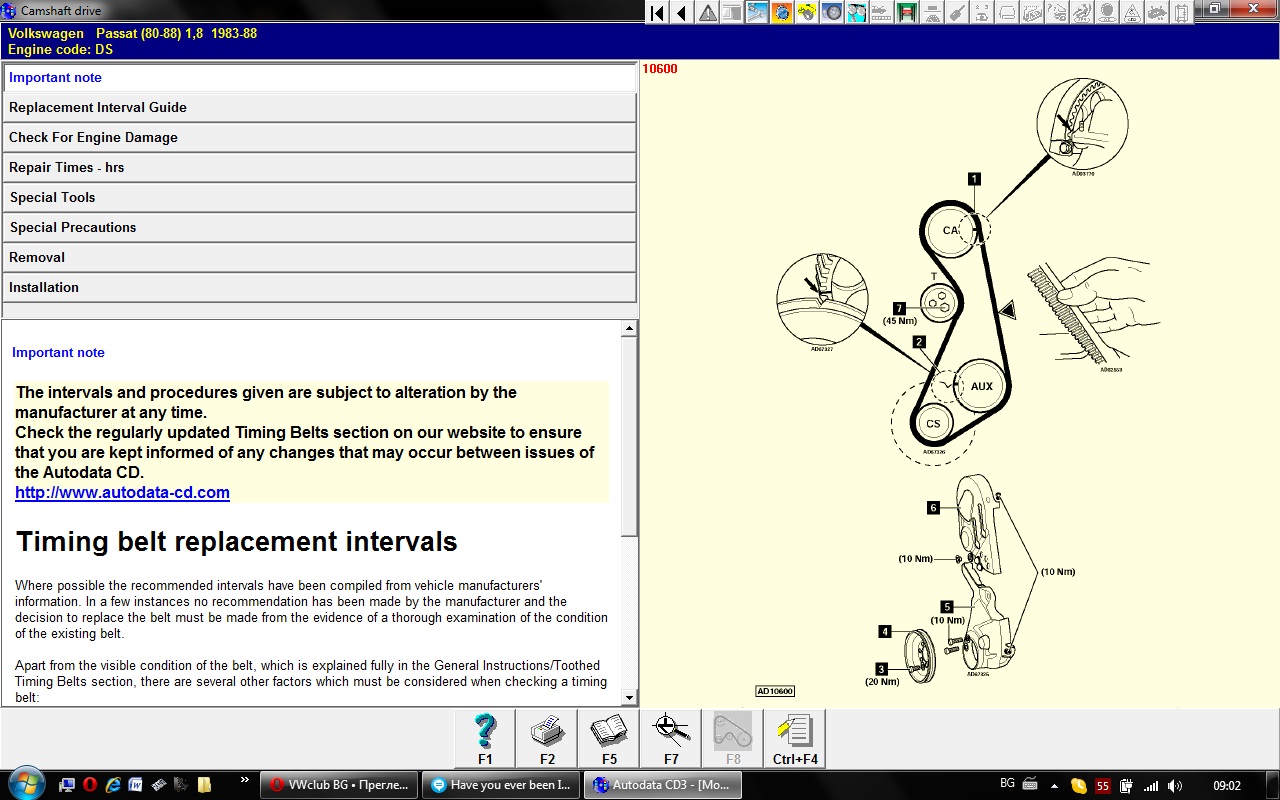Screen dimensions: 1280x800
Task: Switch to VWclub BG Opera taskbar window
Action: click(x=339, y=785)
